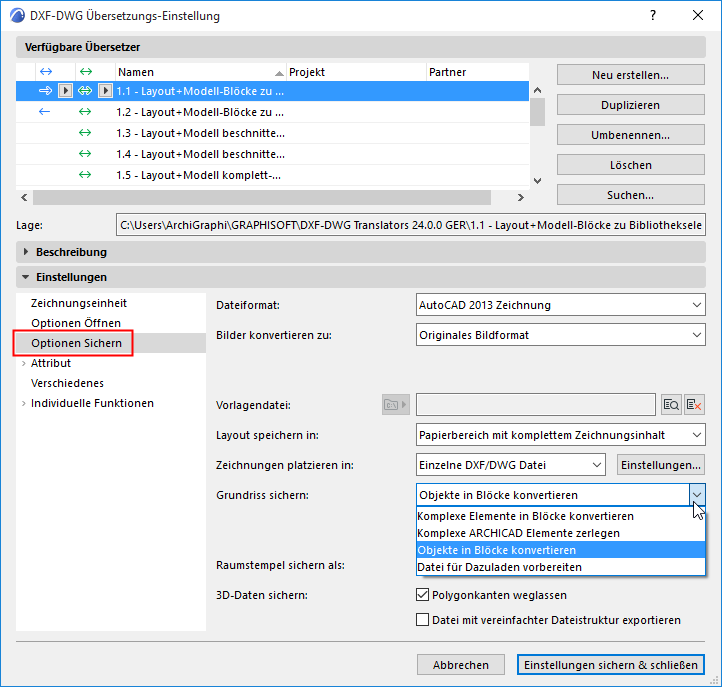Viewport: 722px width, 687px height.
Task: Click the blue default arrow in row 1.1
Action: pos(45,91)
